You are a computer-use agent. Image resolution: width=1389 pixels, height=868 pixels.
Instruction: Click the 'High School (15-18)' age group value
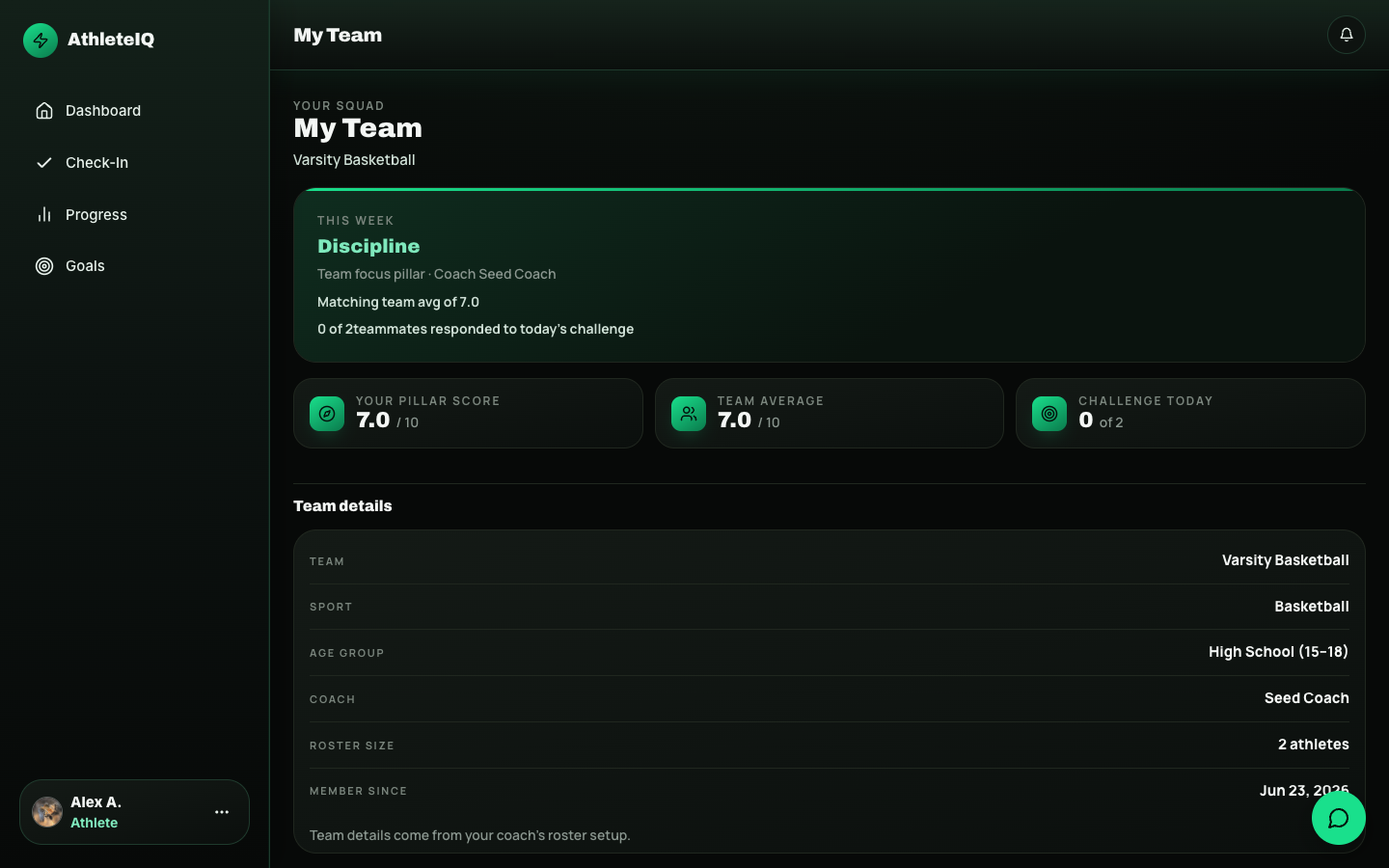(1278, 652)
